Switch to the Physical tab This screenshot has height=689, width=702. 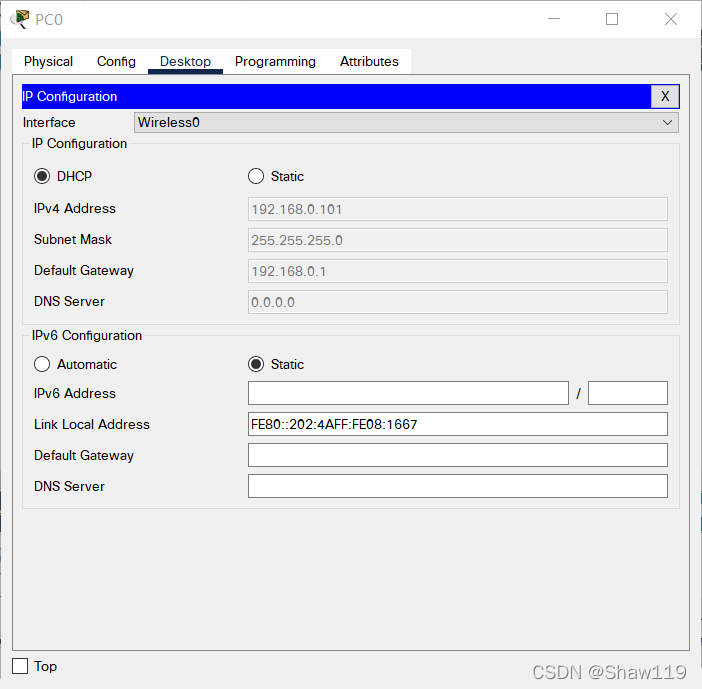pos(48,61)
